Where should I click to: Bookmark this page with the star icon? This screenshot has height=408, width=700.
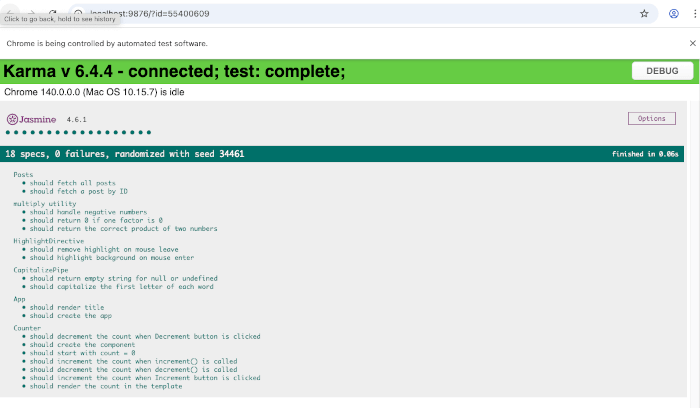644,14
